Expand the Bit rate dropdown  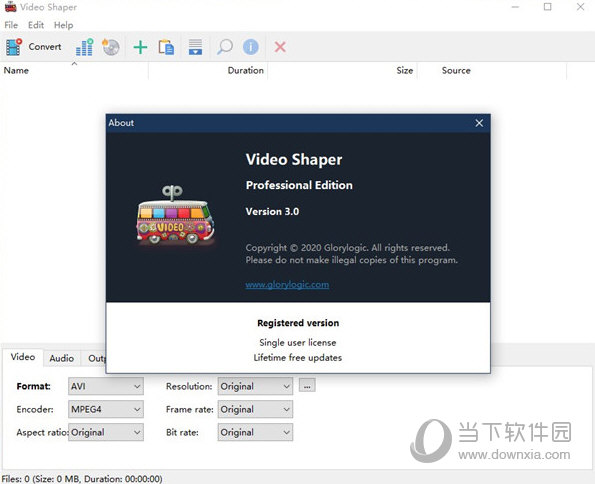pos(255,432)
